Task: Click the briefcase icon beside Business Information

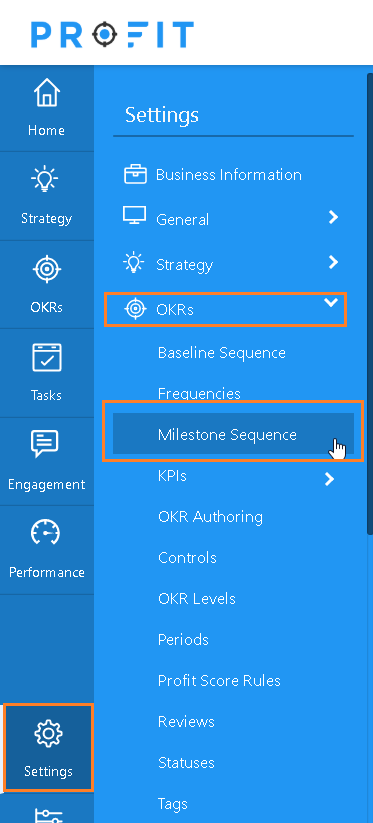Action: pos(135,174)
